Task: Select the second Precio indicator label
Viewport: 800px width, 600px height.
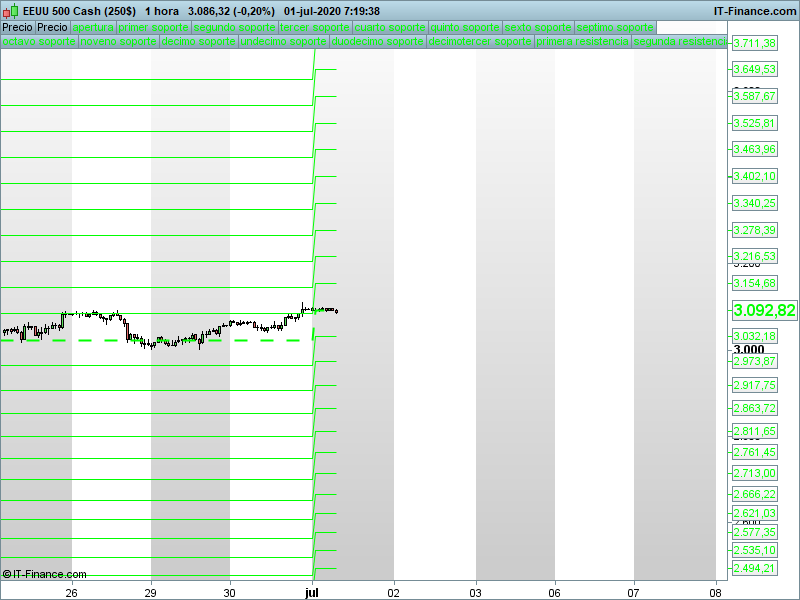Action: (x=52, y=28)
